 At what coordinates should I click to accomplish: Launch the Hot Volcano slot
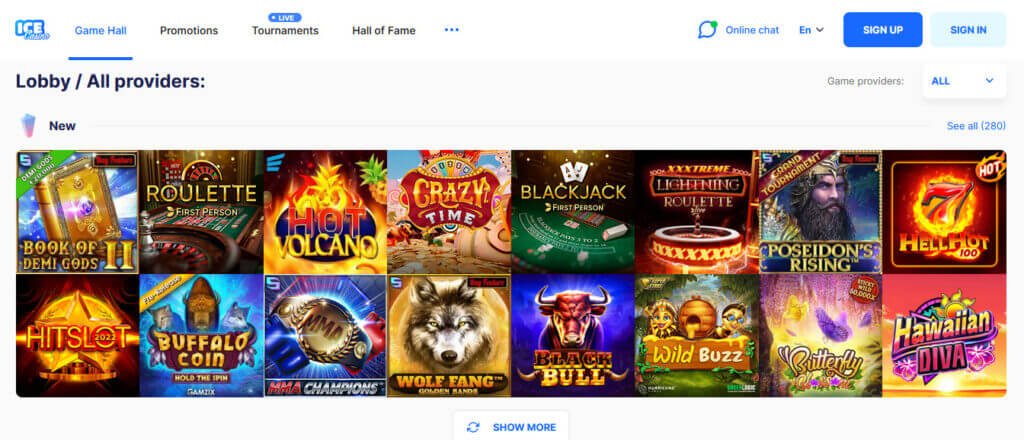325,212
